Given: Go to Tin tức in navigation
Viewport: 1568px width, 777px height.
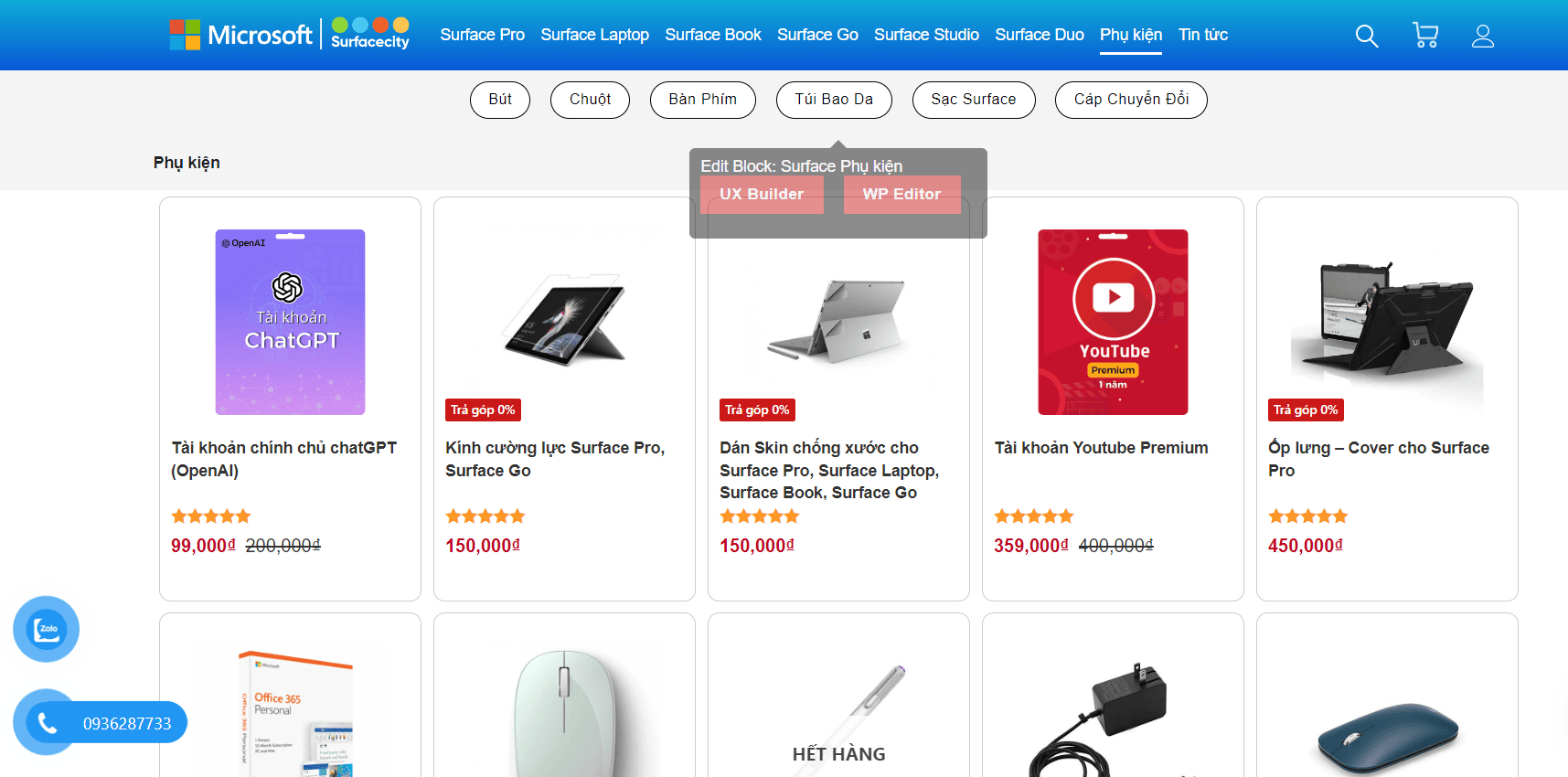Looking at the screenshot, I should [x=1202, y=35].
